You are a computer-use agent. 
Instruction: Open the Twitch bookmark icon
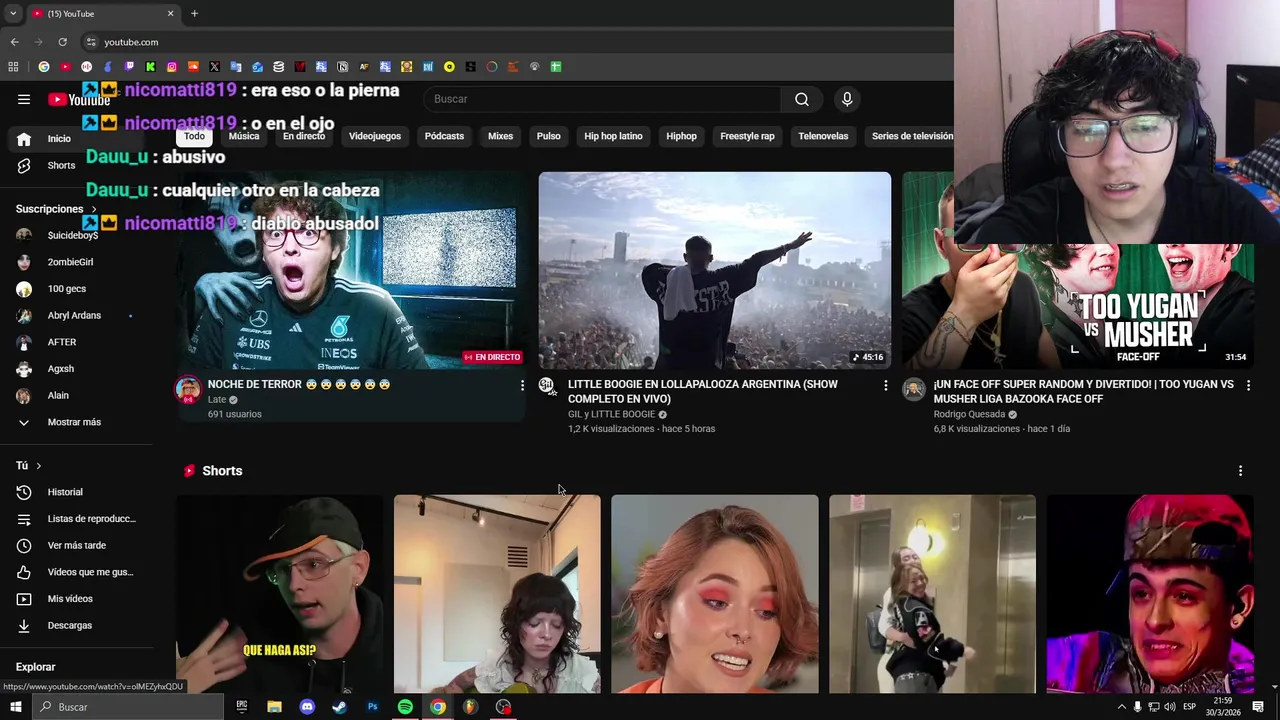(129, 67)
